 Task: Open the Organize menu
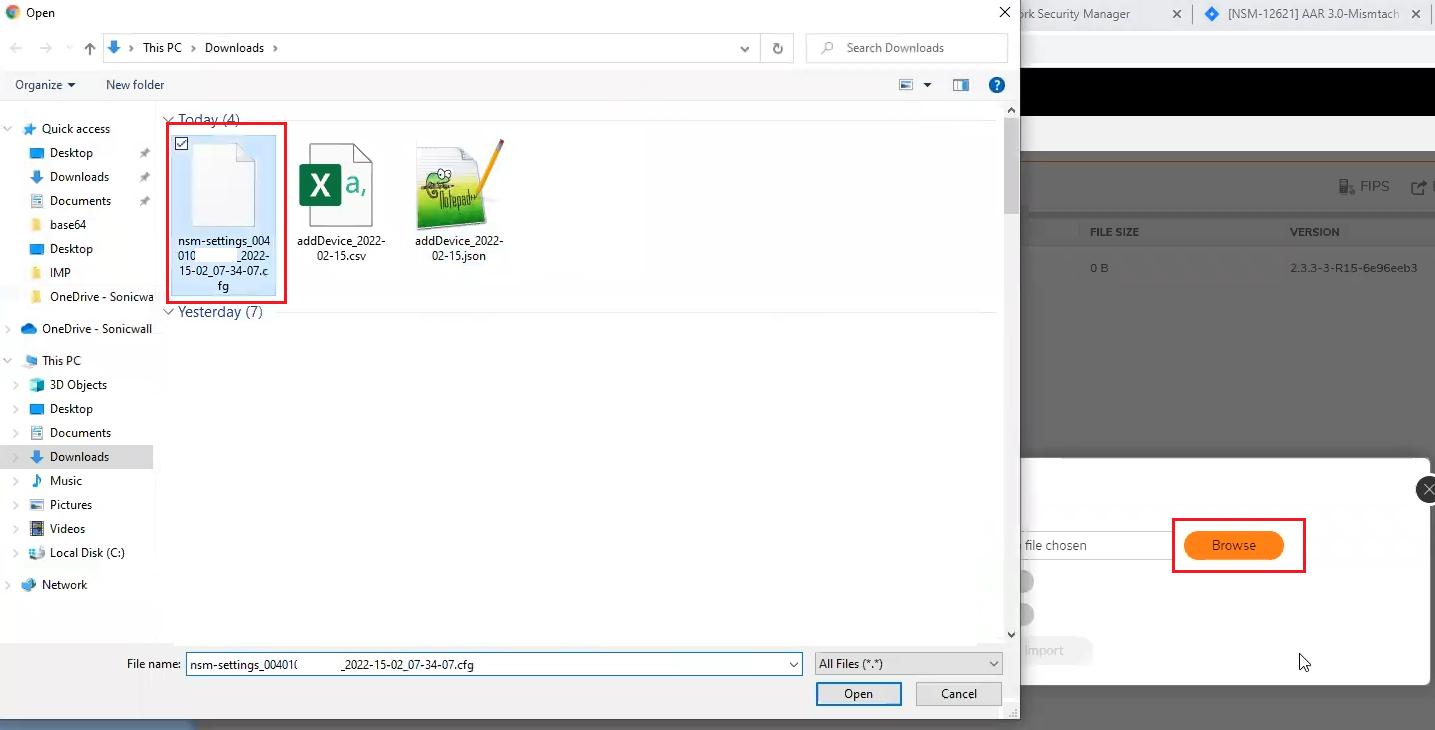click(45, 85)
